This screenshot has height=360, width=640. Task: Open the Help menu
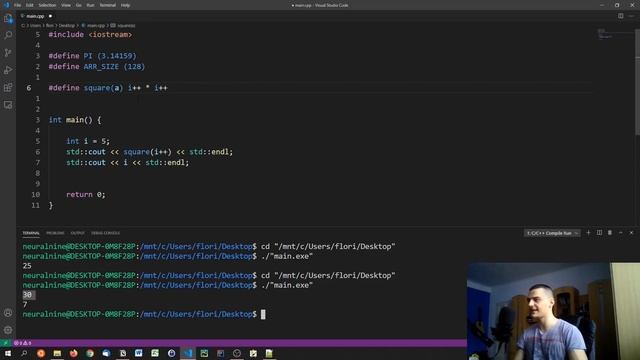[x=125, y=5]
